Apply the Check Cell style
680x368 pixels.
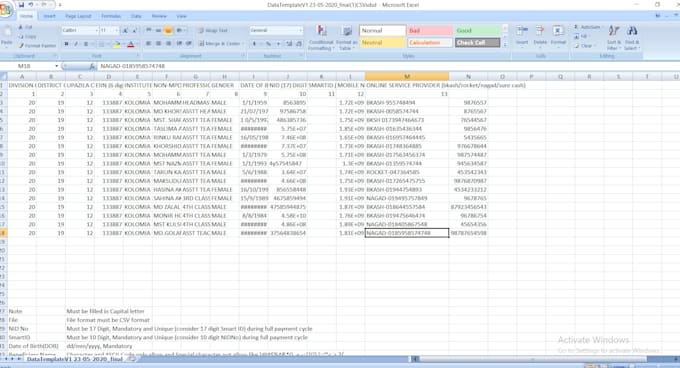point(477,42)
